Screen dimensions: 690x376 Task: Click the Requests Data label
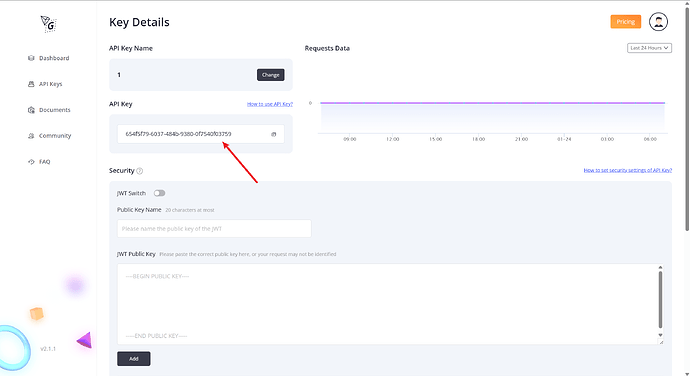point(327,48)
